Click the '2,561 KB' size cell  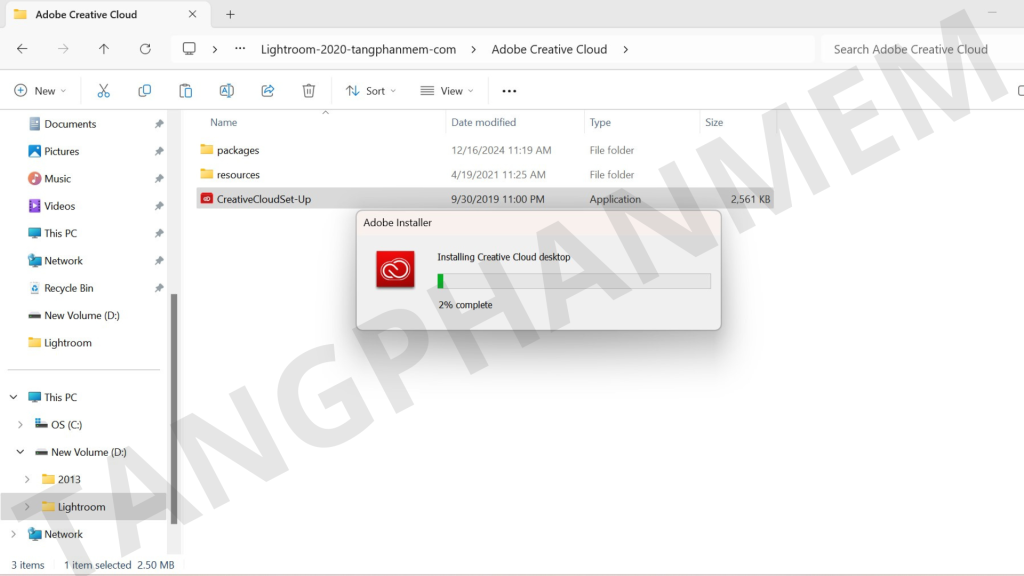(x=750, y=199)
